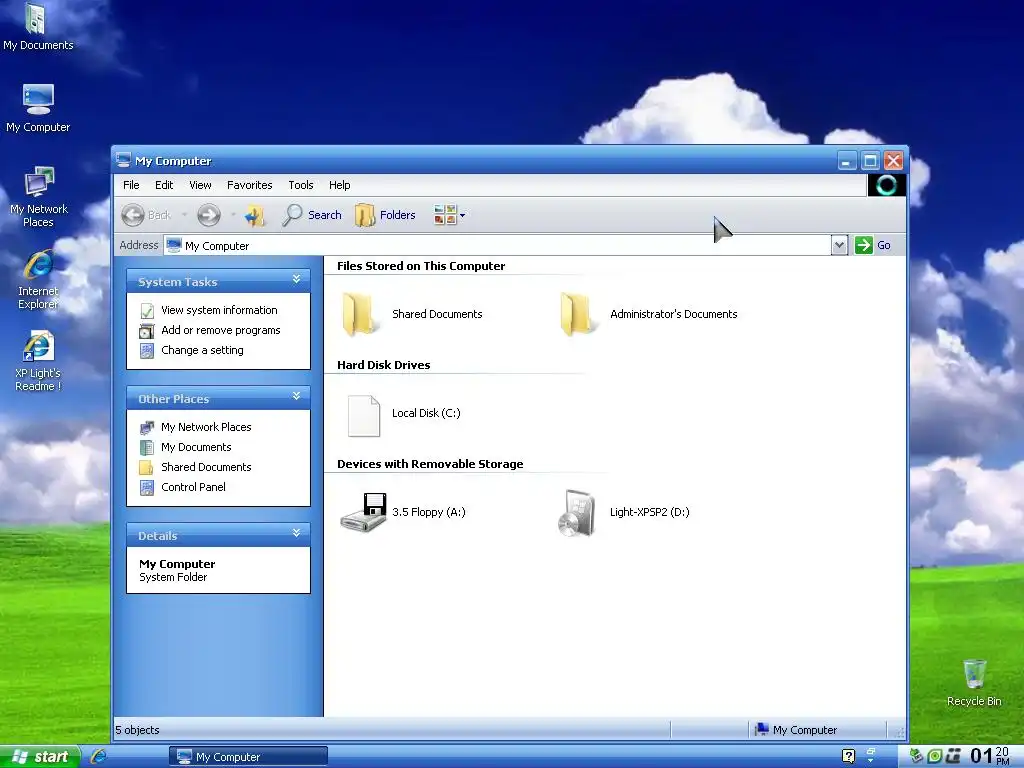Open My Documents link in sidebar
Screen dimensions: 1024x768
tap(196, 447)
